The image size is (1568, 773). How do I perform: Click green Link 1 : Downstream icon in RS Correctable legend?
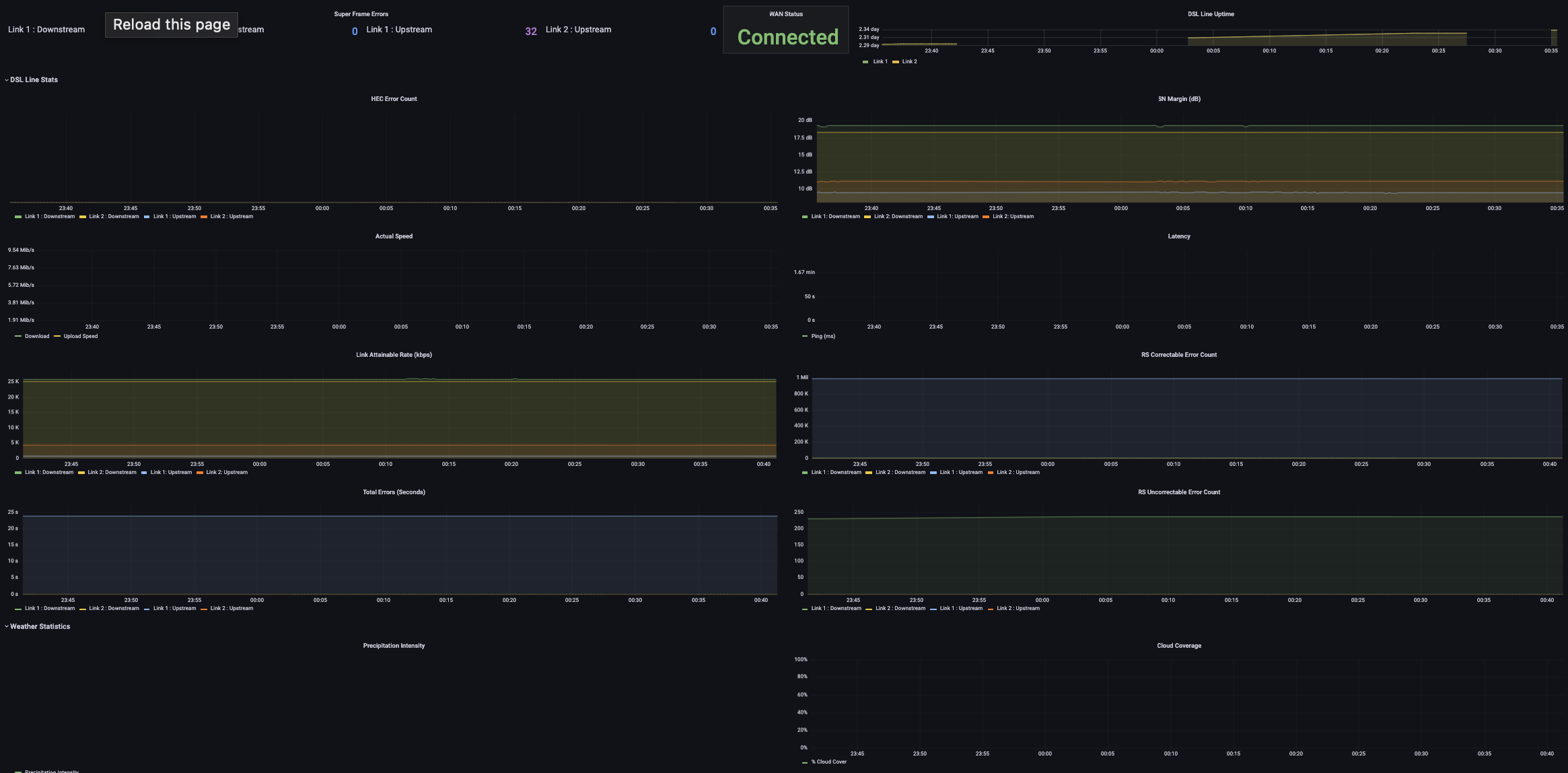805,473
